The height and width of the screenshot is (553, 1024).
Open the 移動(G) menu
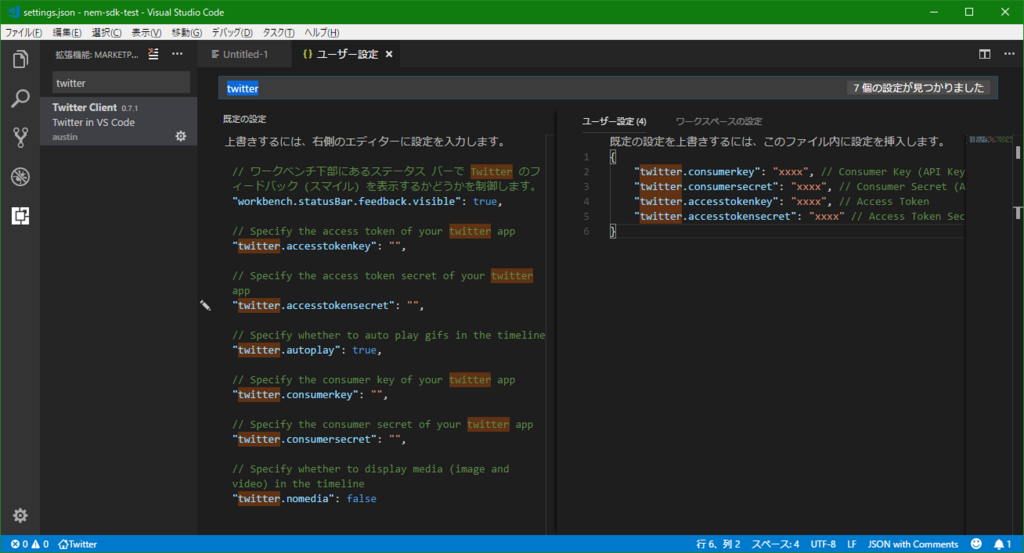(x=187, y=33)
